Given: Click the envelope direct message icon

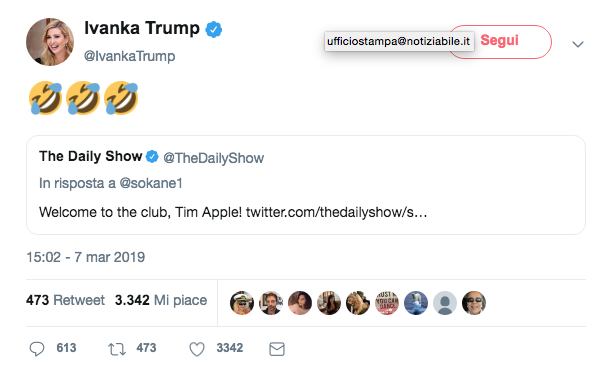Looking at the screenshot, I should coord(277,349).
